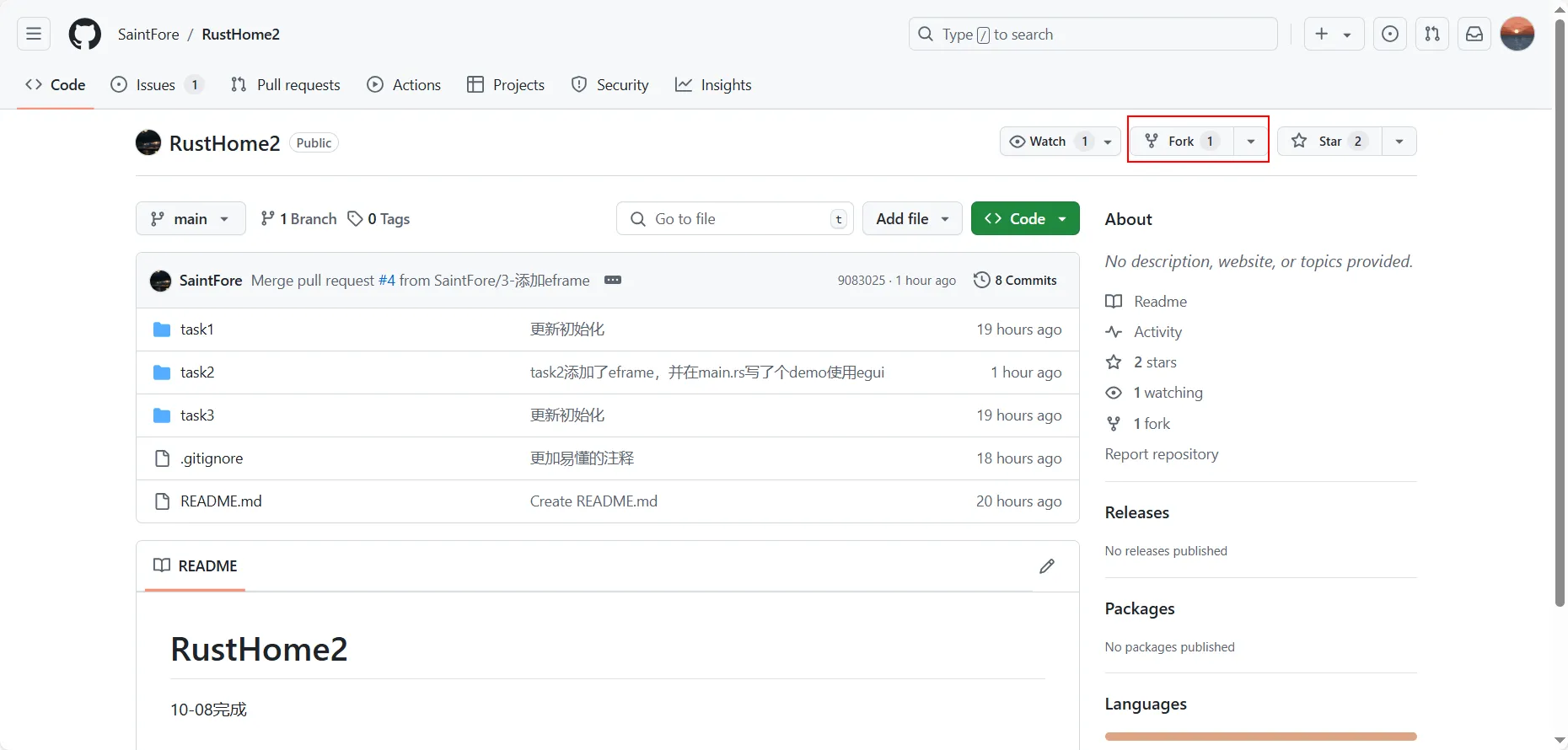Expand commit message ellipsis button
This screenshot has height=750, width=1568.
[613, 281]
